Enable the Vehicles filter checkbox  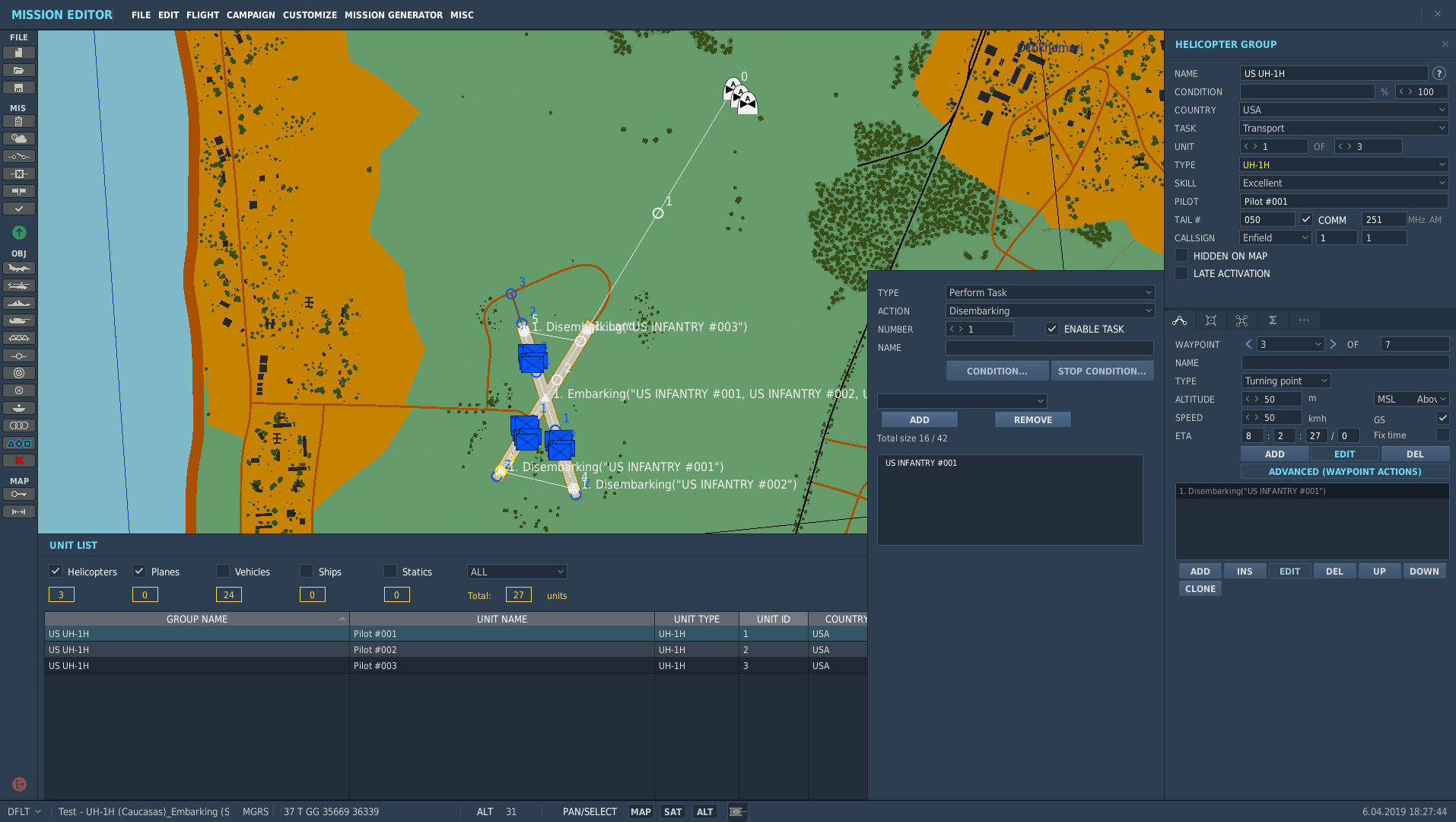click(222, 571)
